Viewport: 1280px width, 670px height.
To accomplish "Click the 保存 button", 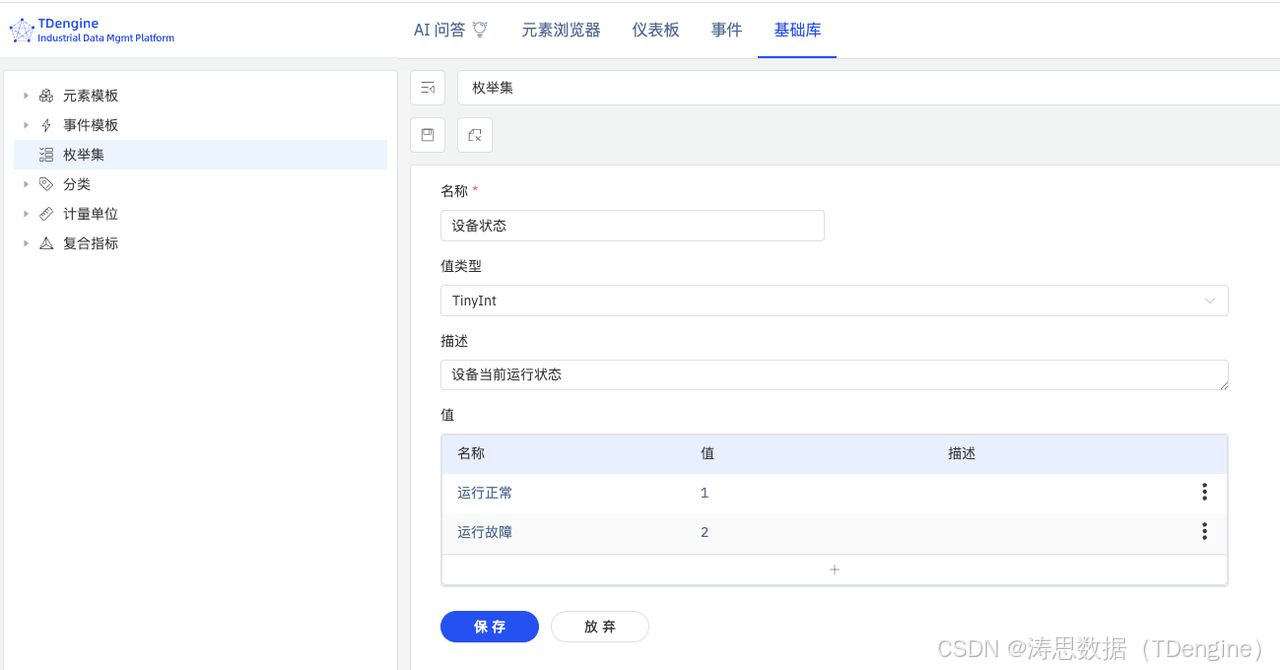I will [x=490, y=627].
